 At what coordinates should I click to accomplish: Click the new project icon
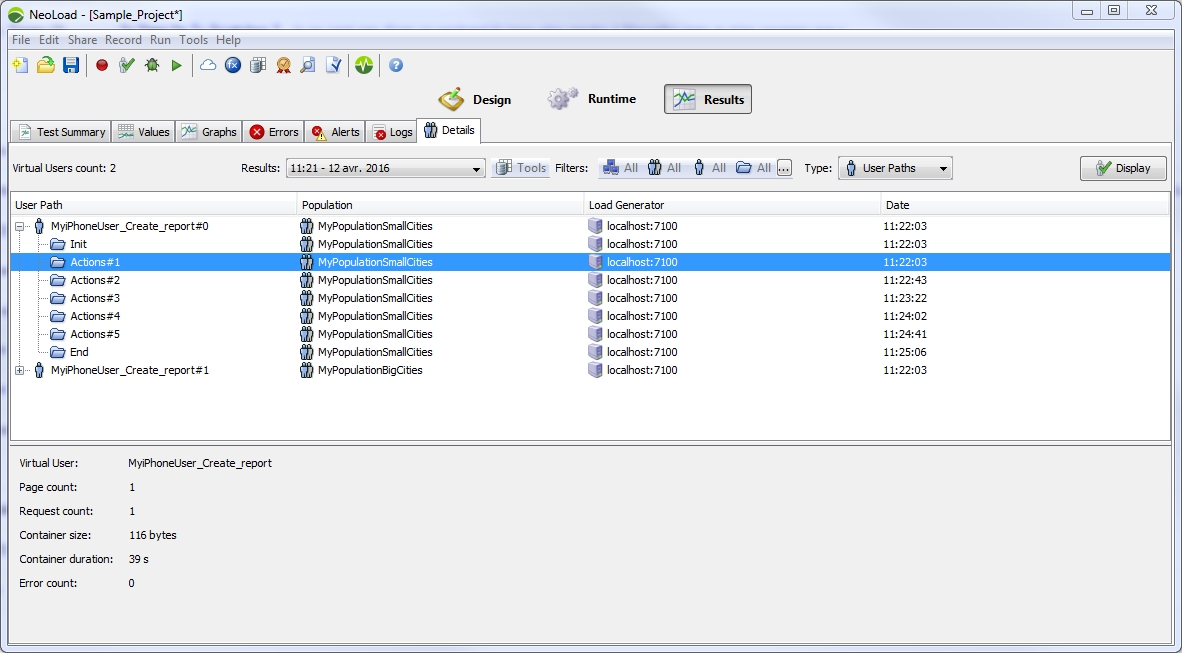[20, 65]
